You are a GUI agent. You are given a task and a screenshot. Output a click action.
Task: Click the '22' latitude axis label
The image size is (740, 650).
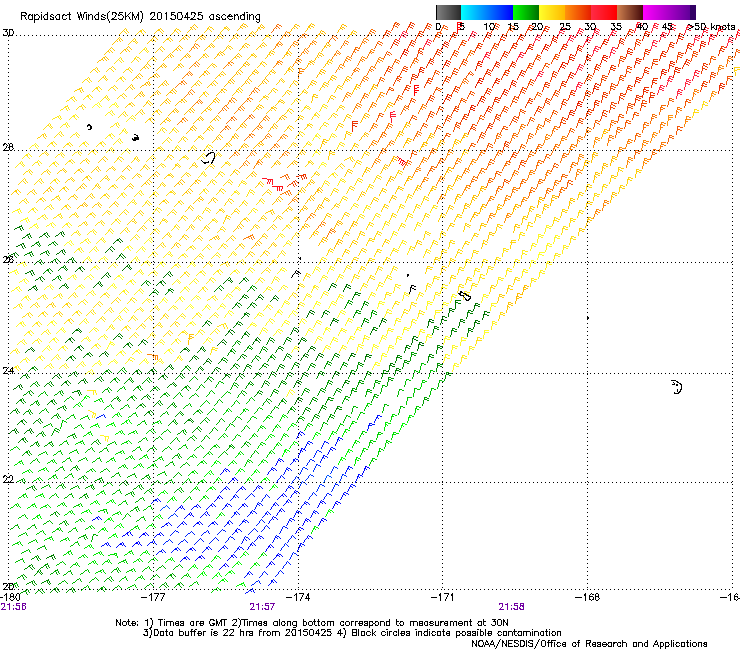(8, 480)
